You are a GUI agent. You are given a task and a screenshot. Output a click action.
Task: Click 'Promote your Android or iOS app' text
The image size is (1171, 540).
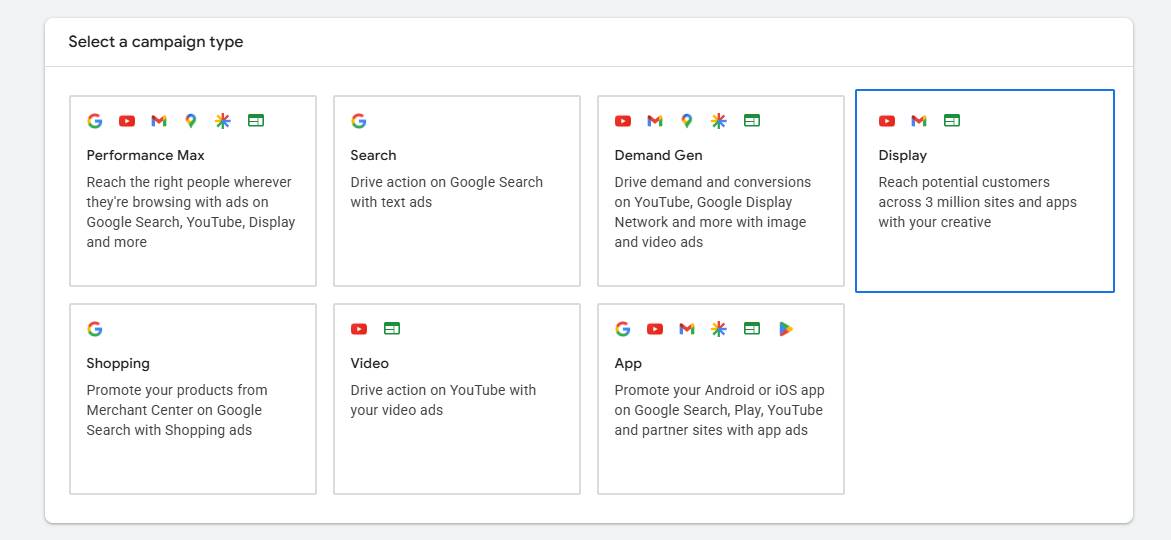(719, 410)
